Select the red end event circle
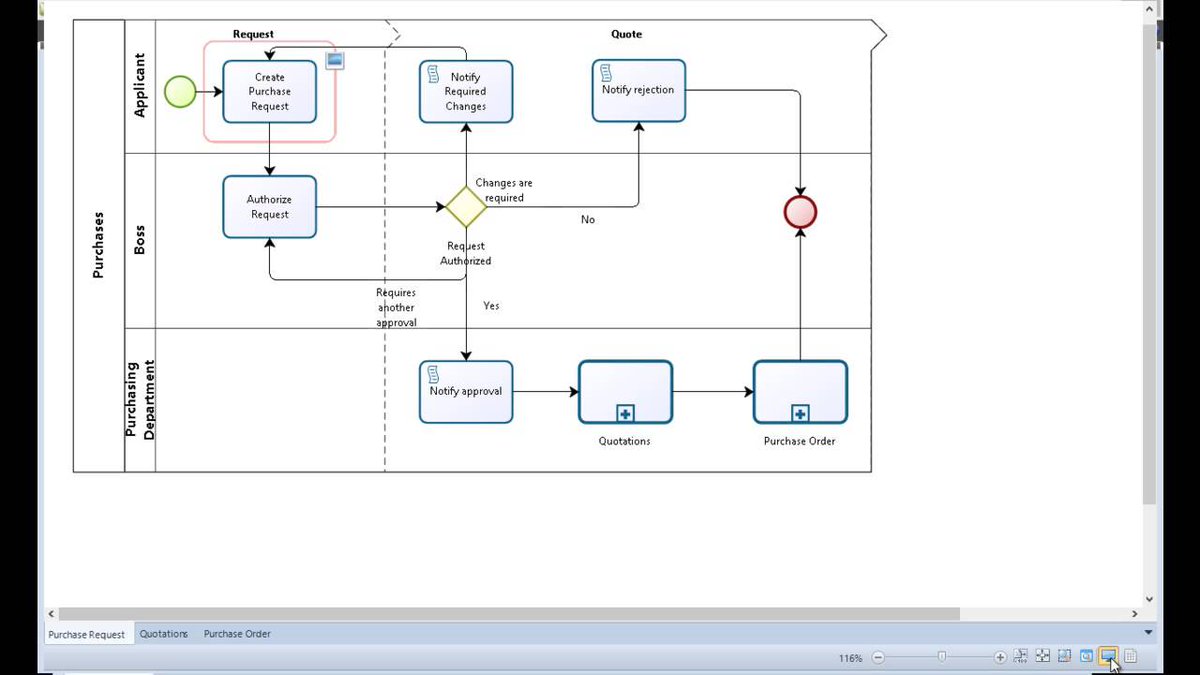 tap(800, 212)
